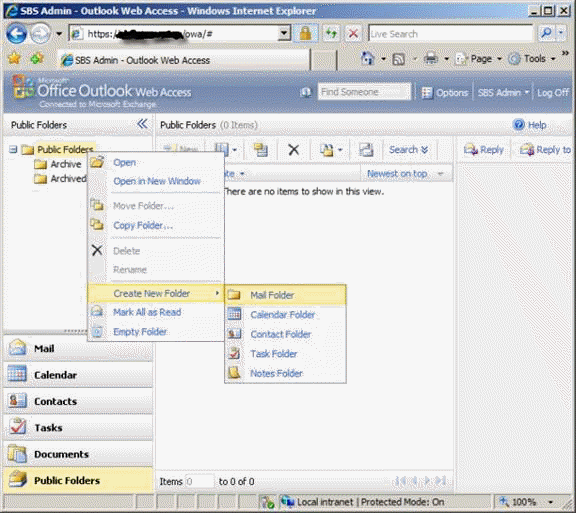Switch to Documents in navigation pane
576x513 pixels.
pos(78,454)
